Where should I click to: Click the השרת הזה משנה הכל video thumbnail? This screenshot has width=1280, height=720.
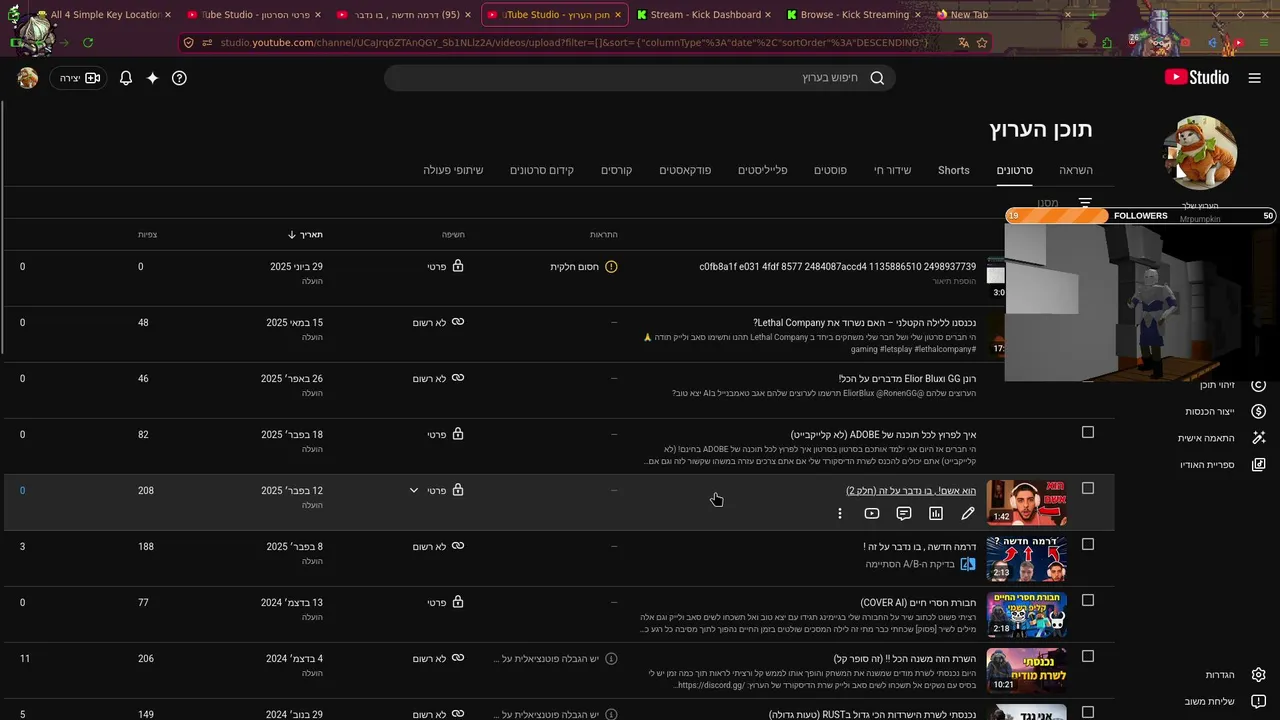(x=1027, y=670)
